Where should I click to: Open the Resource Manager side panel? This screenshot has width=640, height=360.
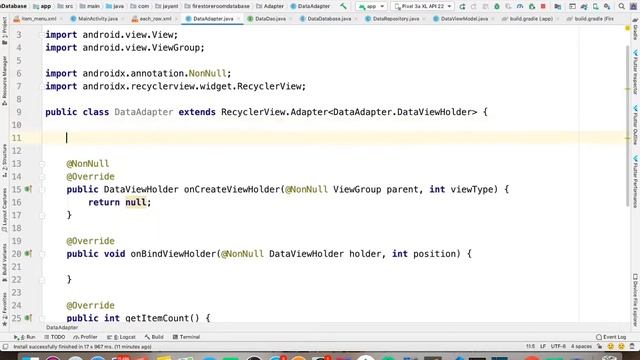pyautogui.click(x=4, y=81)
